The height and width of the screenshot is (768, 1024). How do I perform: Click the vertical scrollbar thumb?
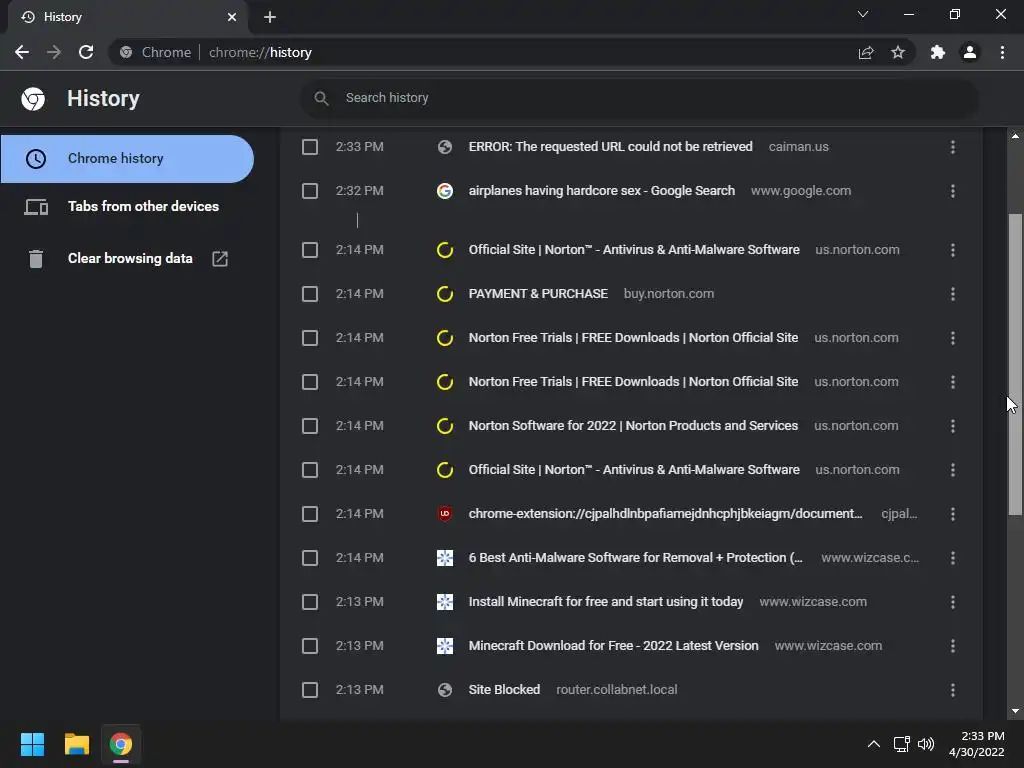coord(1015,364)
